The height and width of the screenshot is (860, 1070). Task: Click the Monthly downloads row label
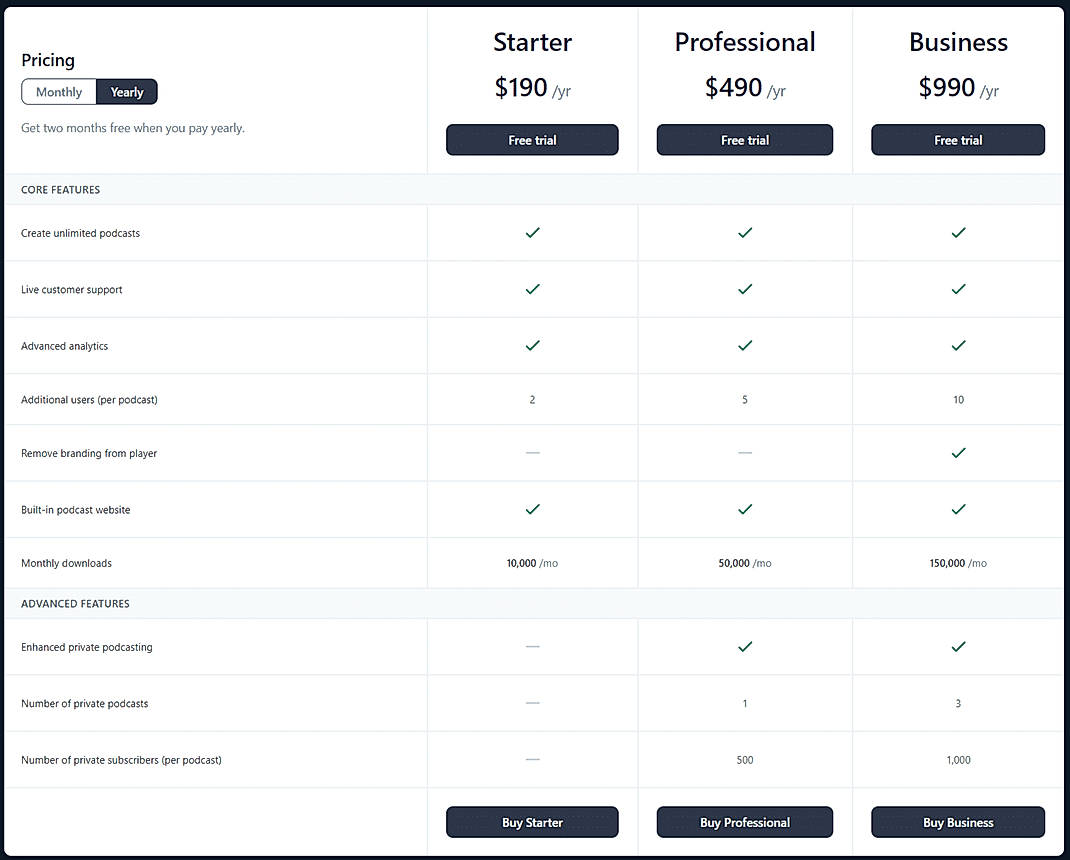tap(66, 562)
